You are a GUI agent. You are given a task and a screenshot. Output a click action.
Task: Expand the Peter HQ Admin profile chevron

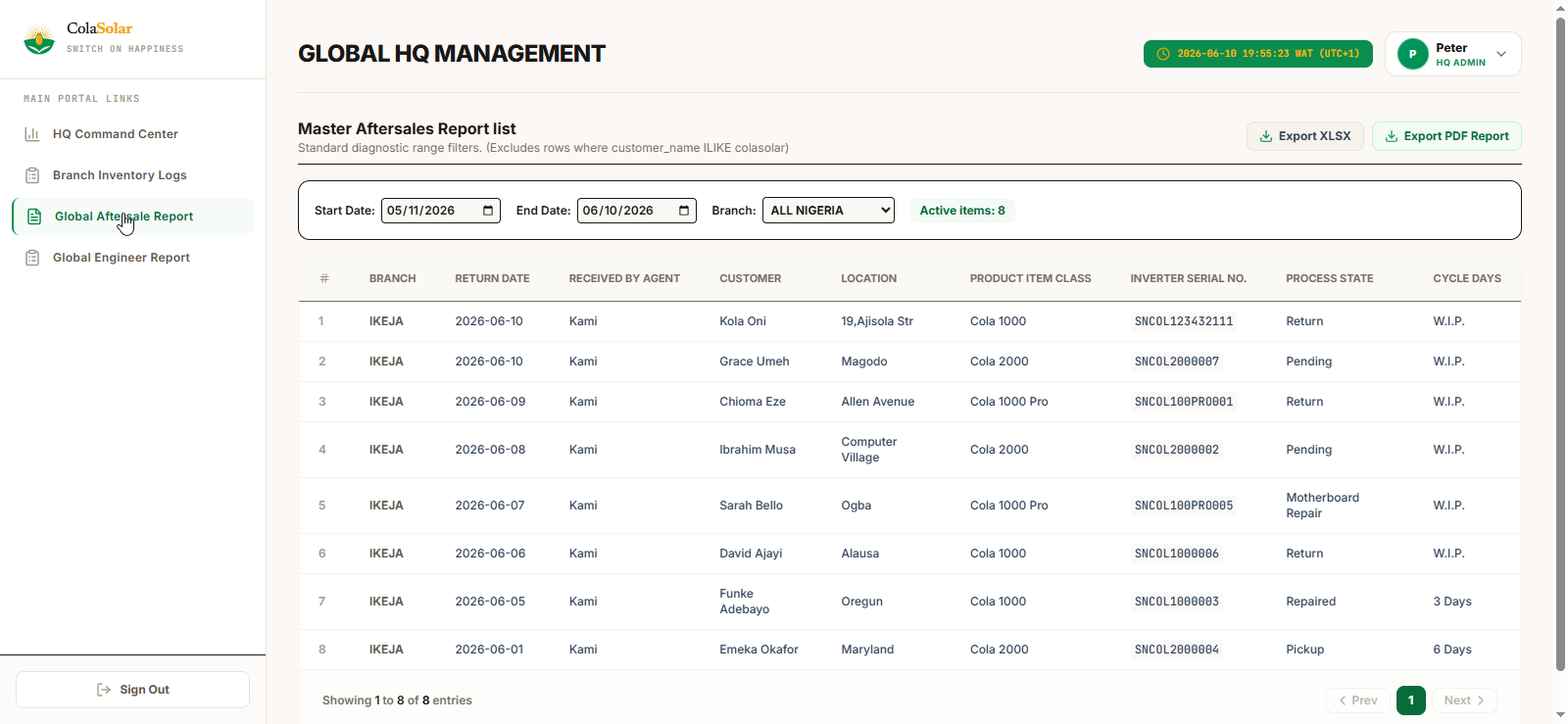point(1501,54)
